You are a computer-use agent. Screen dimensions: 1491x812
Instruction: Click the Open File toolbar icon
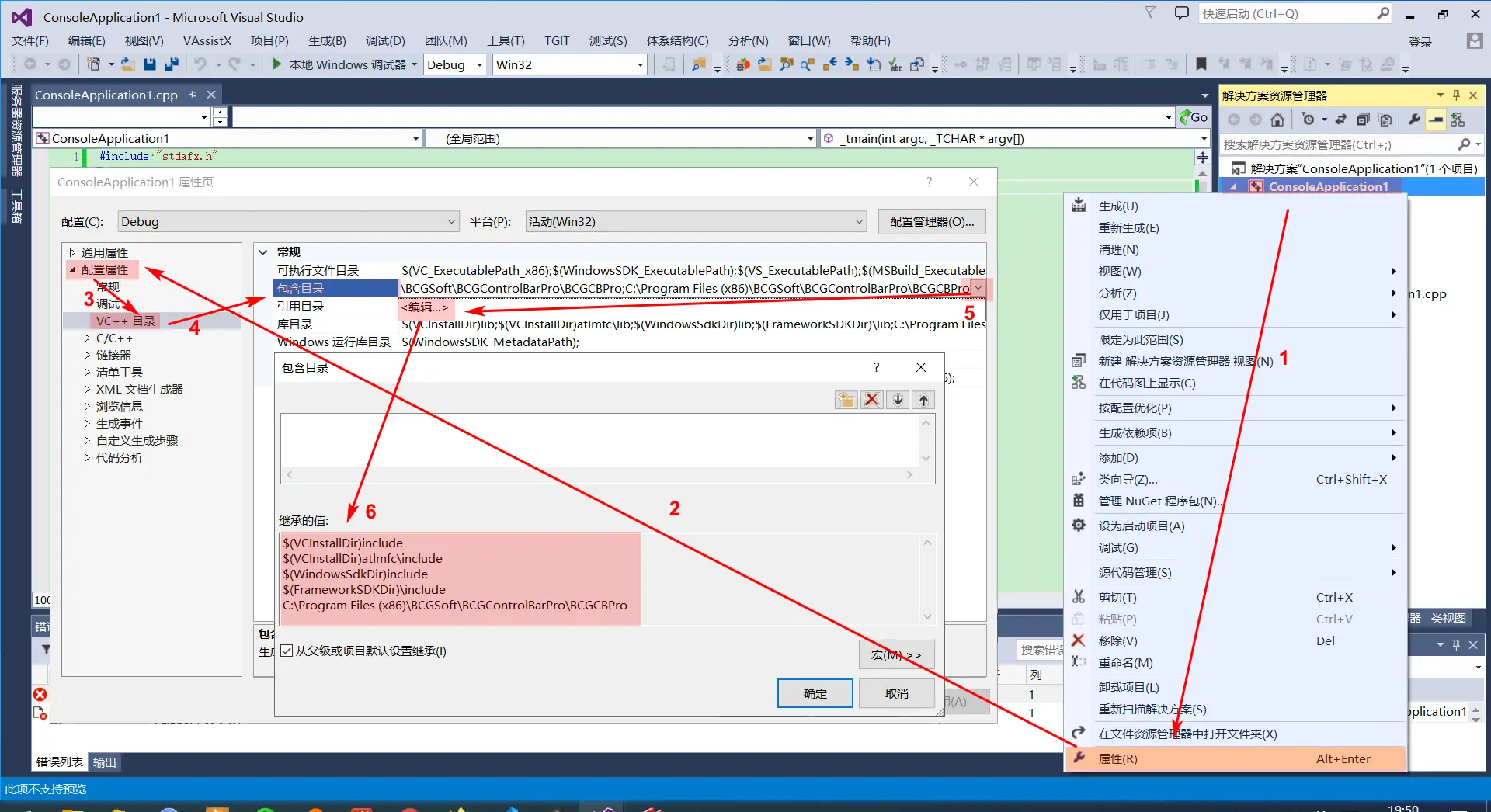tap(128, 64)
